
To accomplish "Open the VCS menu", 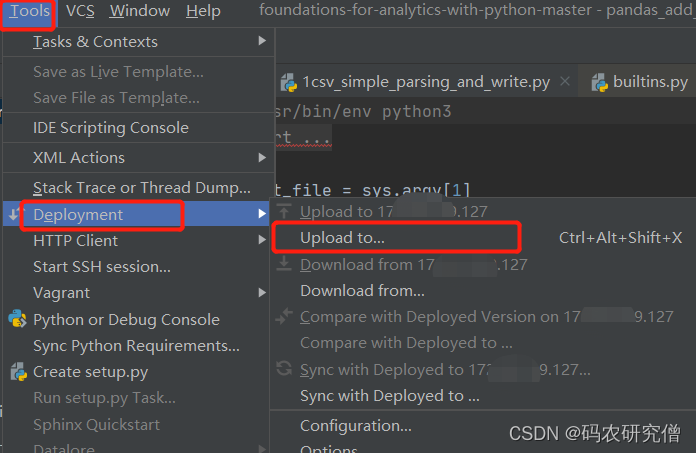I will [x=80, y=11].
